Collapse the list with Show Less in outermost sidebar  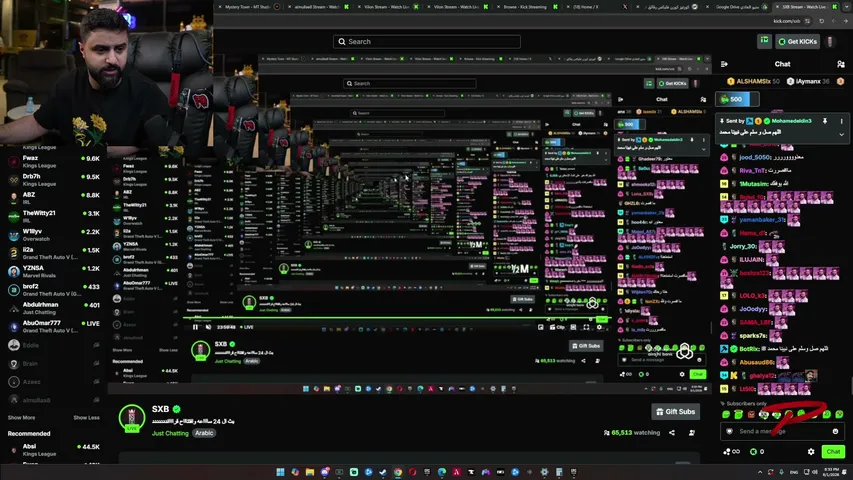coord(86,418)
